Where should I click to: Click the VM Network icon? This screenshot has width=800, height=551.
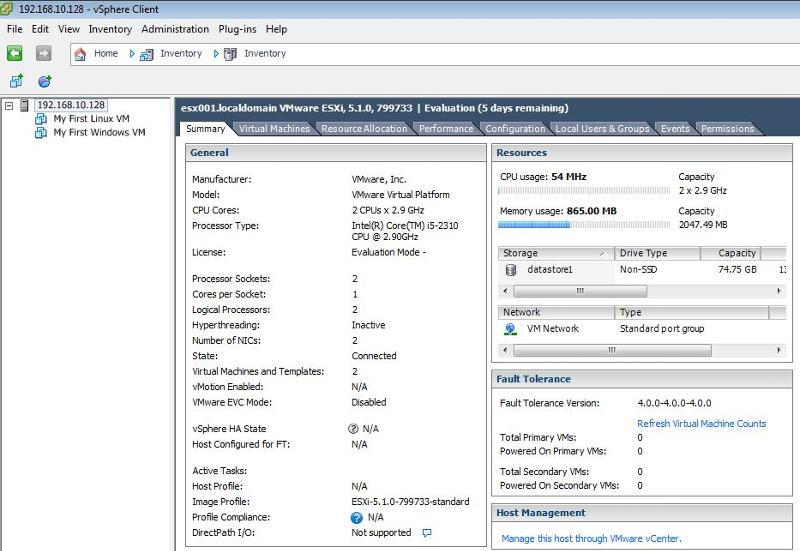coord(510,329)
